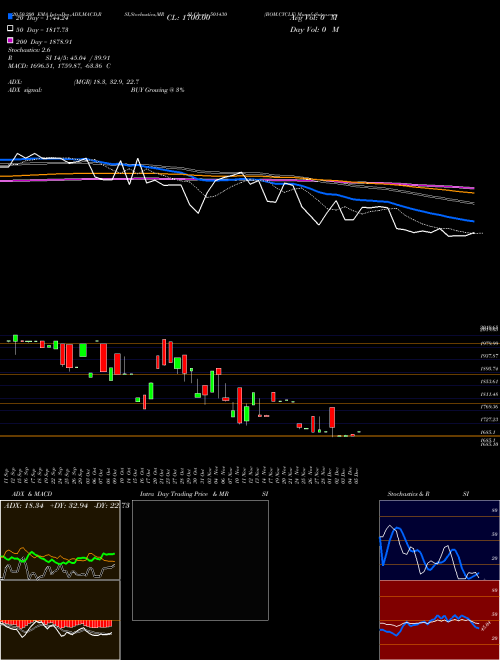
Task: Click the 1853.61 price axis label
Action: [489, 381]
